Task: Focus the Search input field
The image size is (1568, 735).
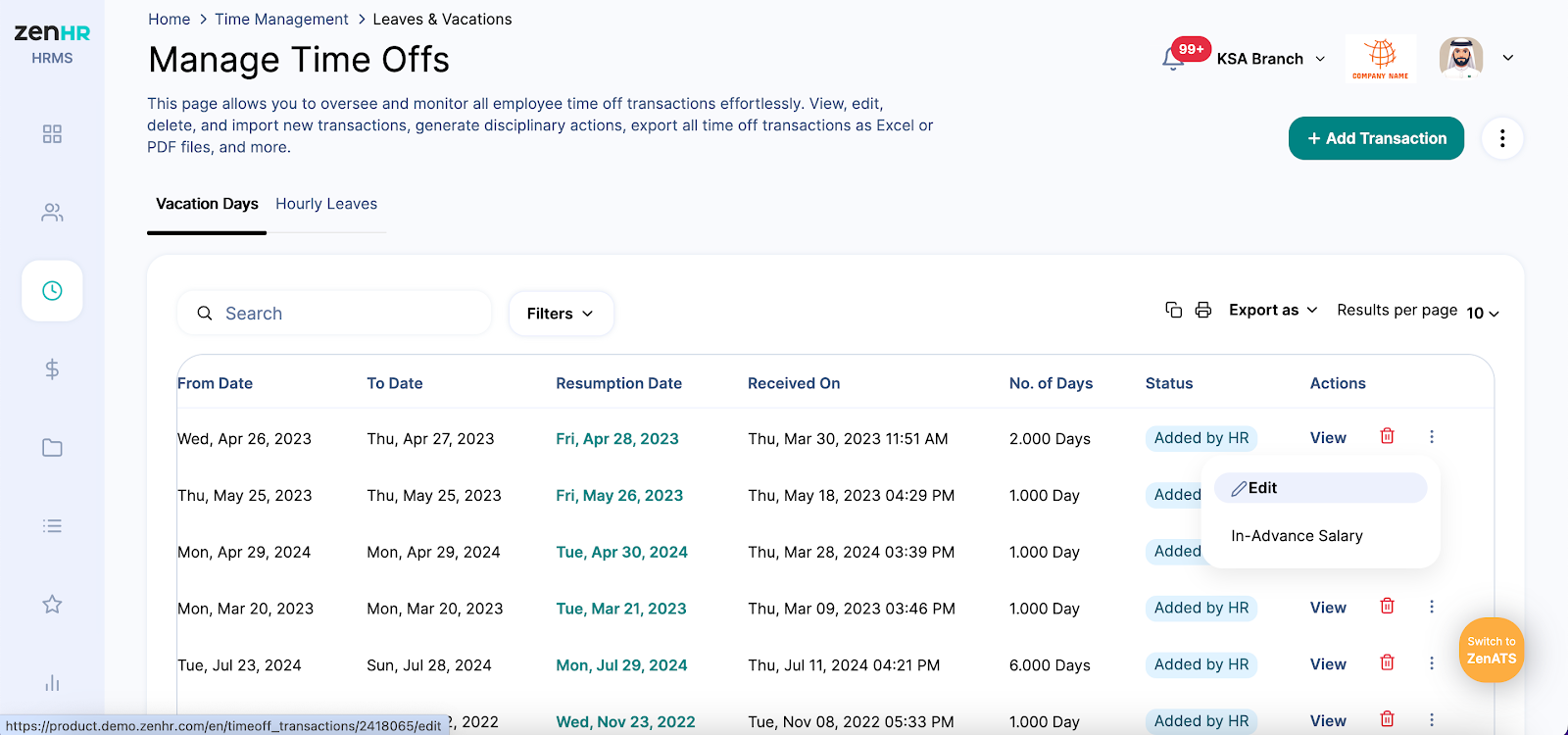Action: tap(334, 314)
